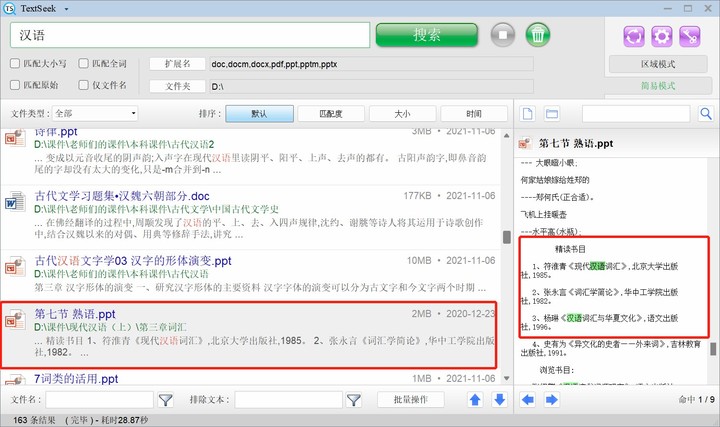This screenshot has height=427, width=720.
Task: Sort results by 匹配度
Action: click(x=330, y=114)
